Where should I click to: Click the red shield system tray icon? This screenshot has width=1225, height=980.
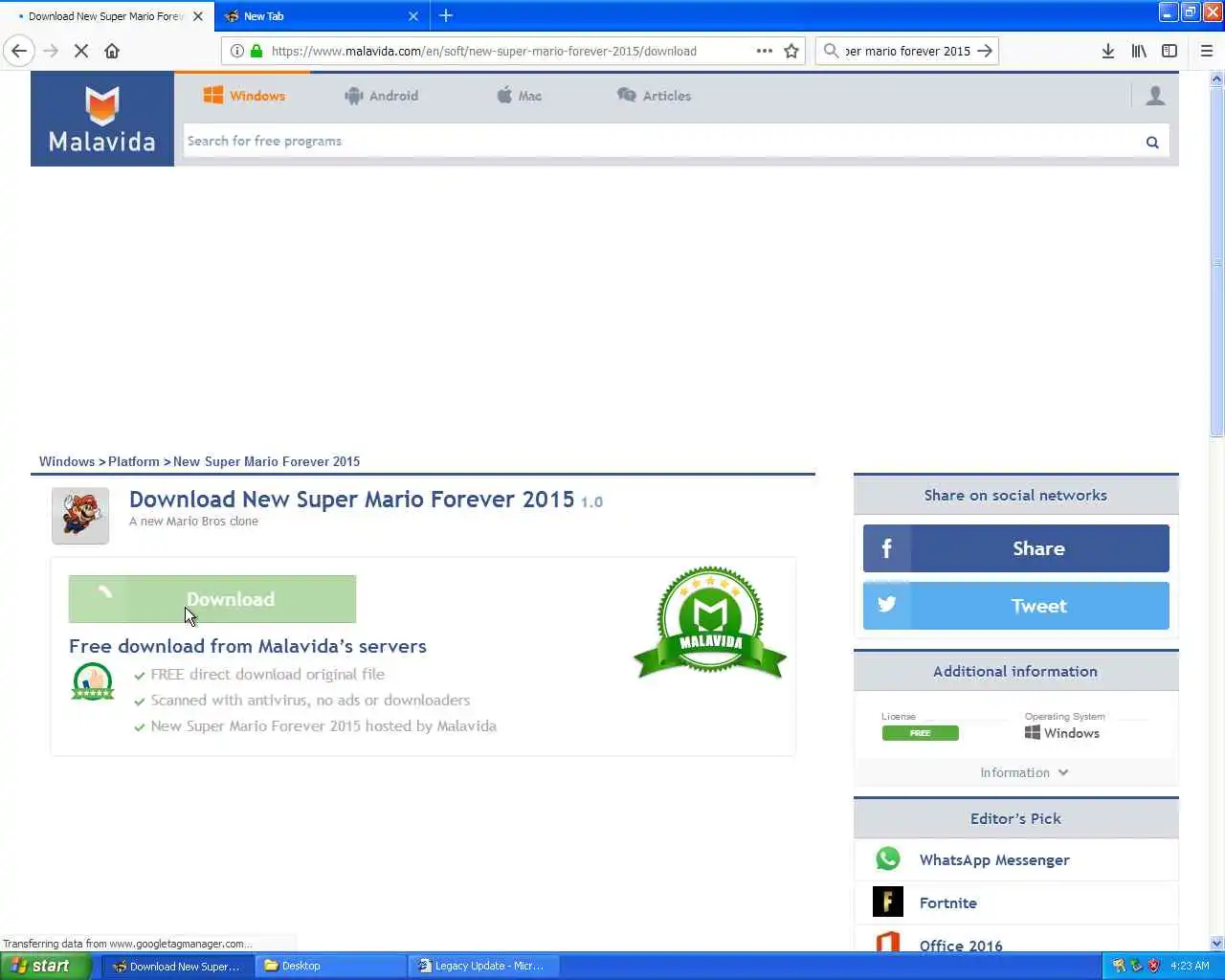coord(1154,966)
